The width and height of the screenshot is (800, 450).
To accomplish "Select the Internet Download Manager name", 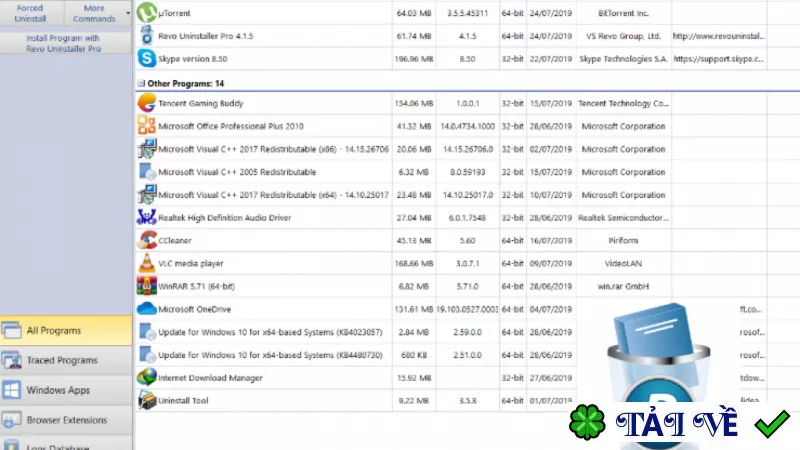I will click(210, 378).
